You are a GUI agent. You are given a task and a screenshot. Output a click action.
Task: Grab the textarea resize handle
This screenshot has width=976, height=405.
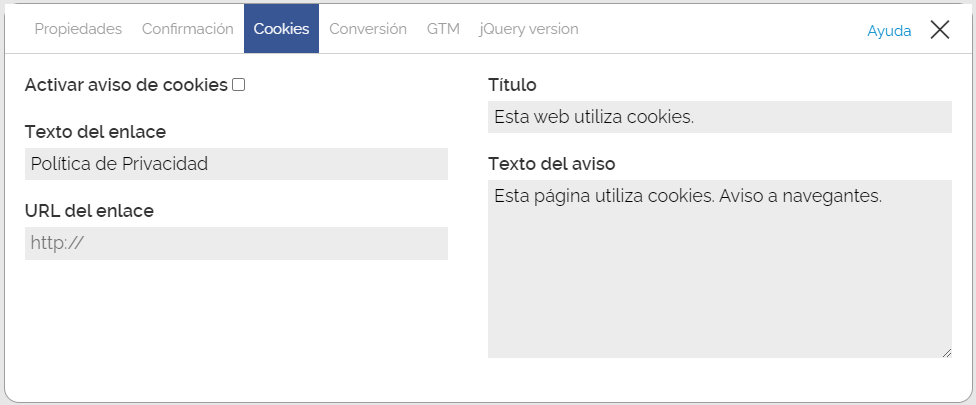click(x=946, y=352)
